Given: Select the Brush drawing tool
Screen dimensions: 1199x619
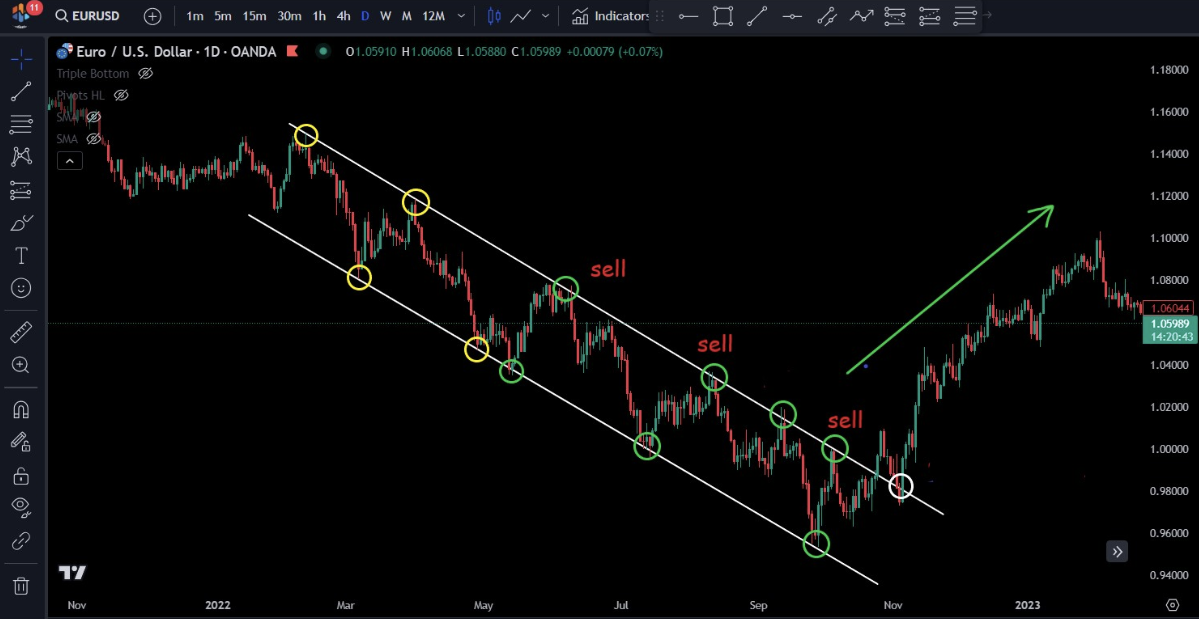Looking at the screenshot, I should (x=20, y=223).
